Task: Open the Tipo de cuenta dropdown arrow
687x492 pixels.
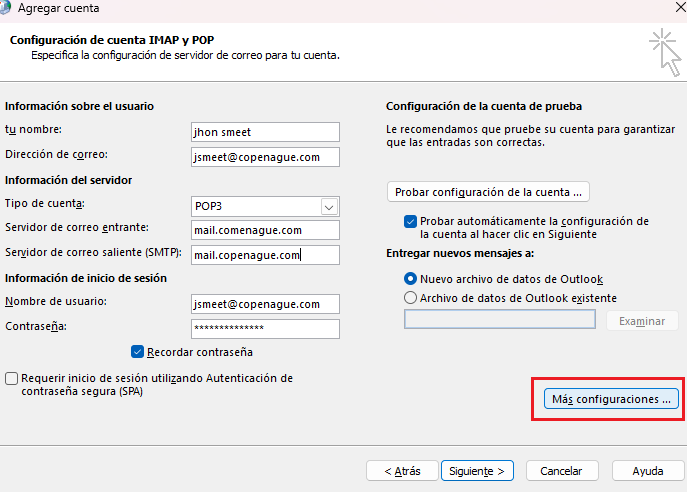Action: pos(329,206)
